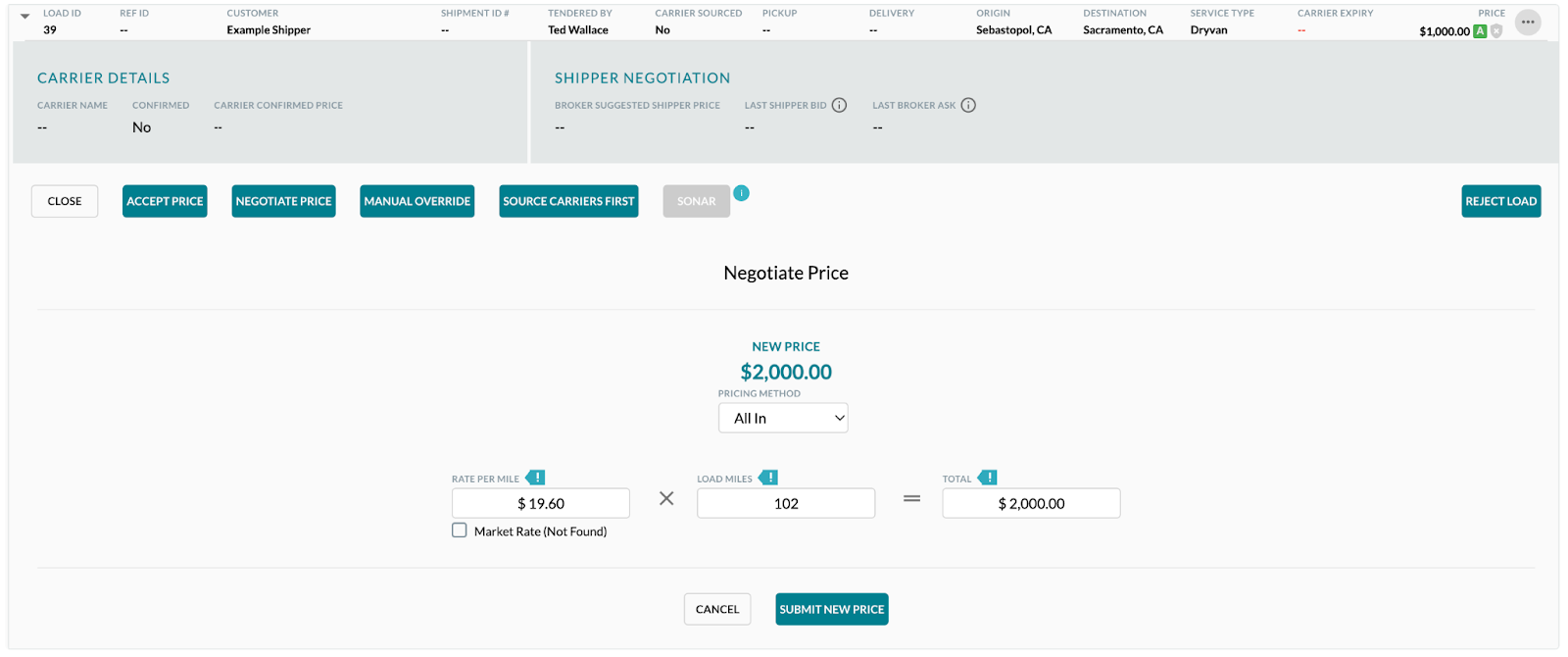Viewport: 1568px width, 657px height.
Task: Click the $2,000.00 new price amount
Action: [786, 372]
